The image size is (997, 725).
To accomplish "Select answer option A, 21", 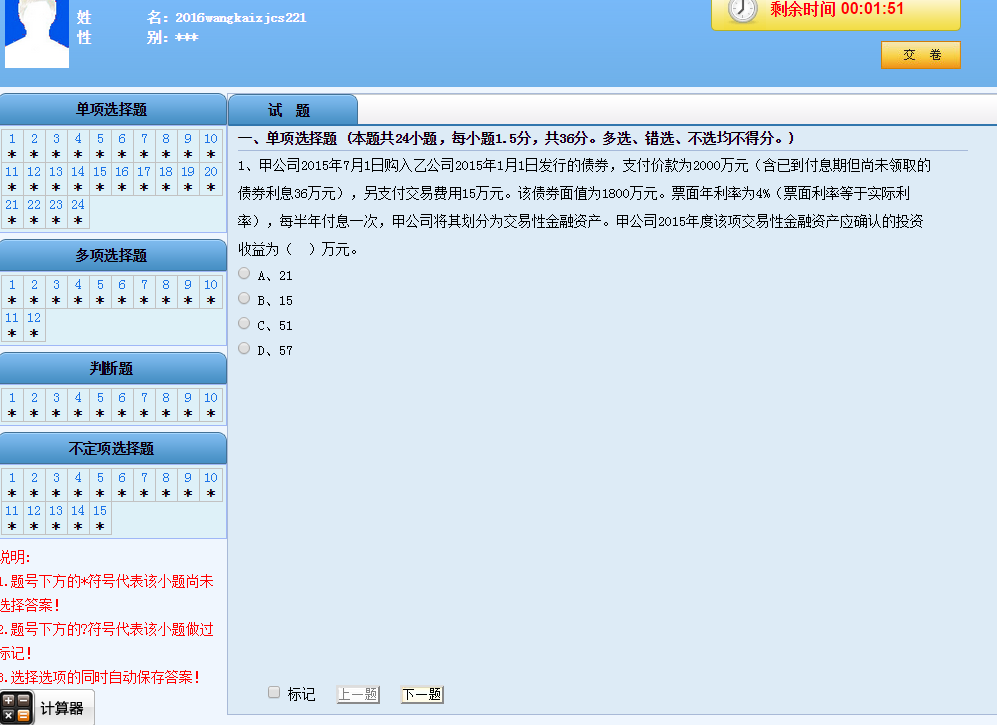I will tap(245, 274).
